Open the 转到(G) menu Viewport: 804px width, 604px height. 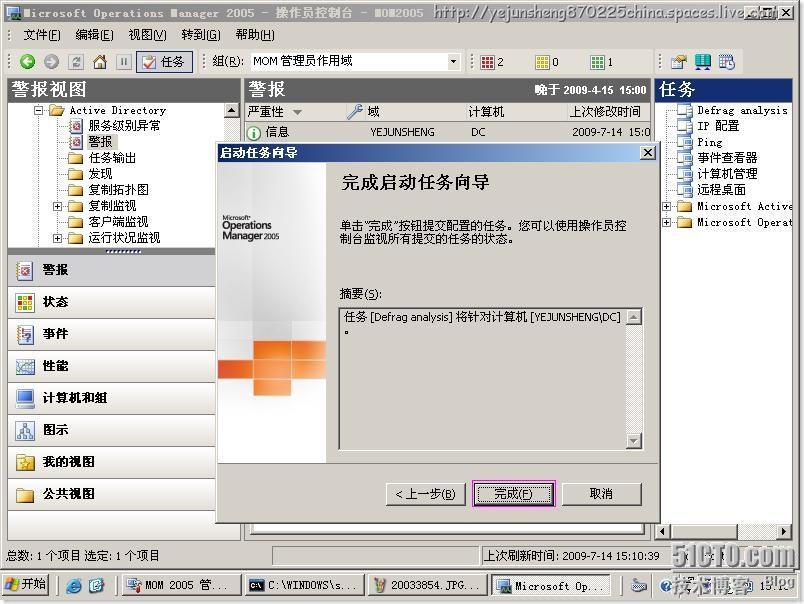(x=201, y=35)
